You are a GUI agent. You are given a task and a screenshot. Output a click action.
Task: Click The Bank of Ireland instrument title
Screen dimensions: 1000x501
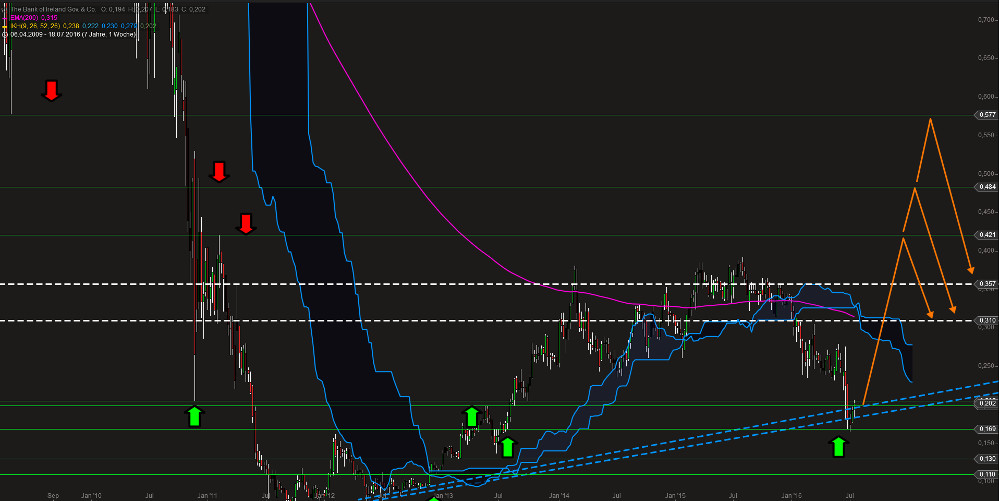(x=53, y=10)
